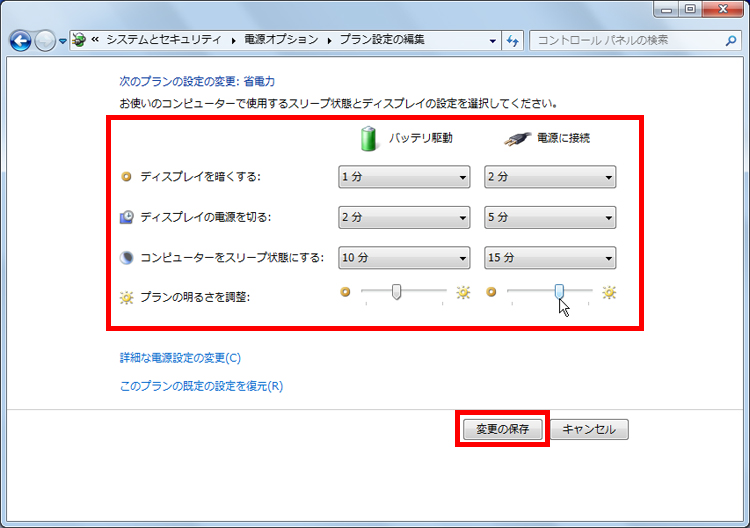Click the キャンセル button
The height and width of the screenshot is (528, 750).
point(589,429)
